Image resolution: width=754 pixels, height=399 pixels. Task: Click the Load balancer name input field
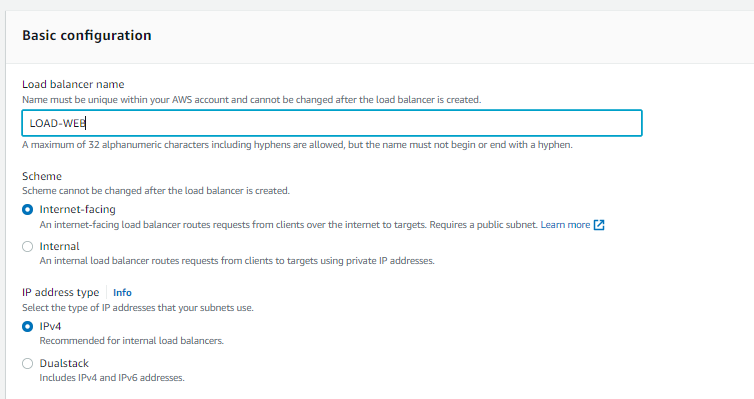[x=332, y=123]
